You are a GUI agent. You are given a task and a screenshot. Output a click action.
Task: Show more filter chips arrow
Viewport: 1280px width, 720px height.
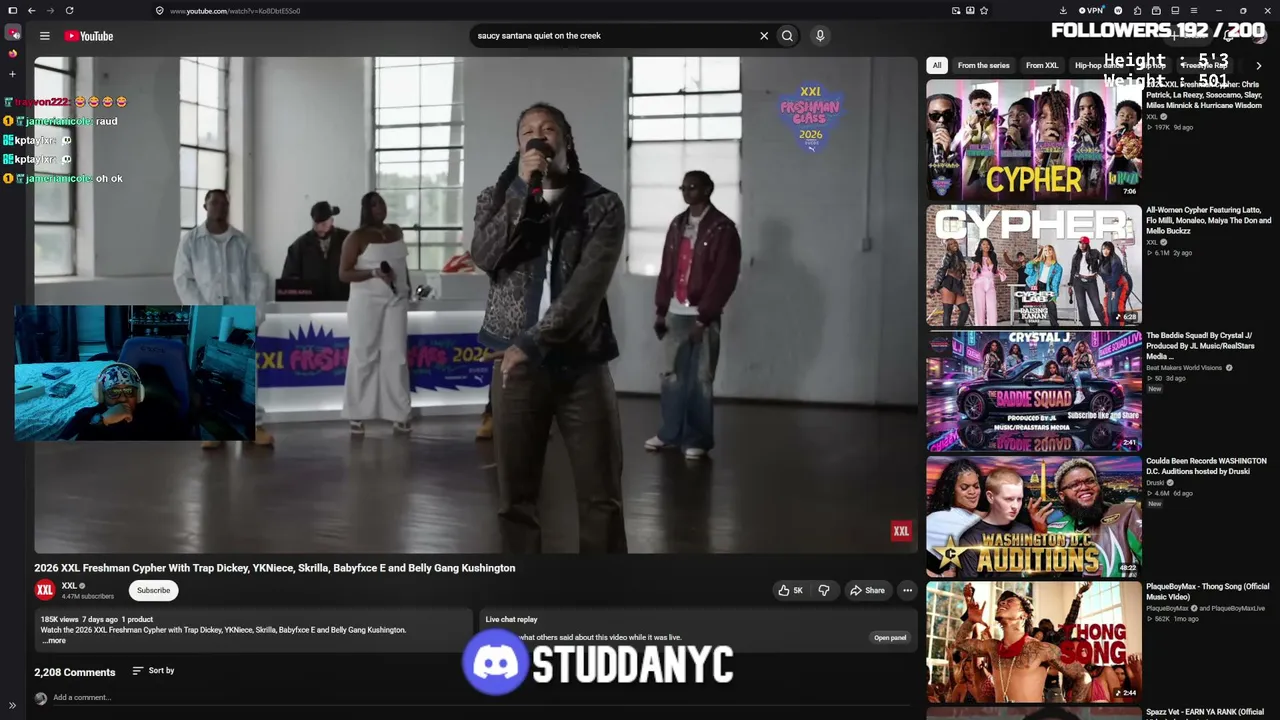click(x=1258, y=66)
